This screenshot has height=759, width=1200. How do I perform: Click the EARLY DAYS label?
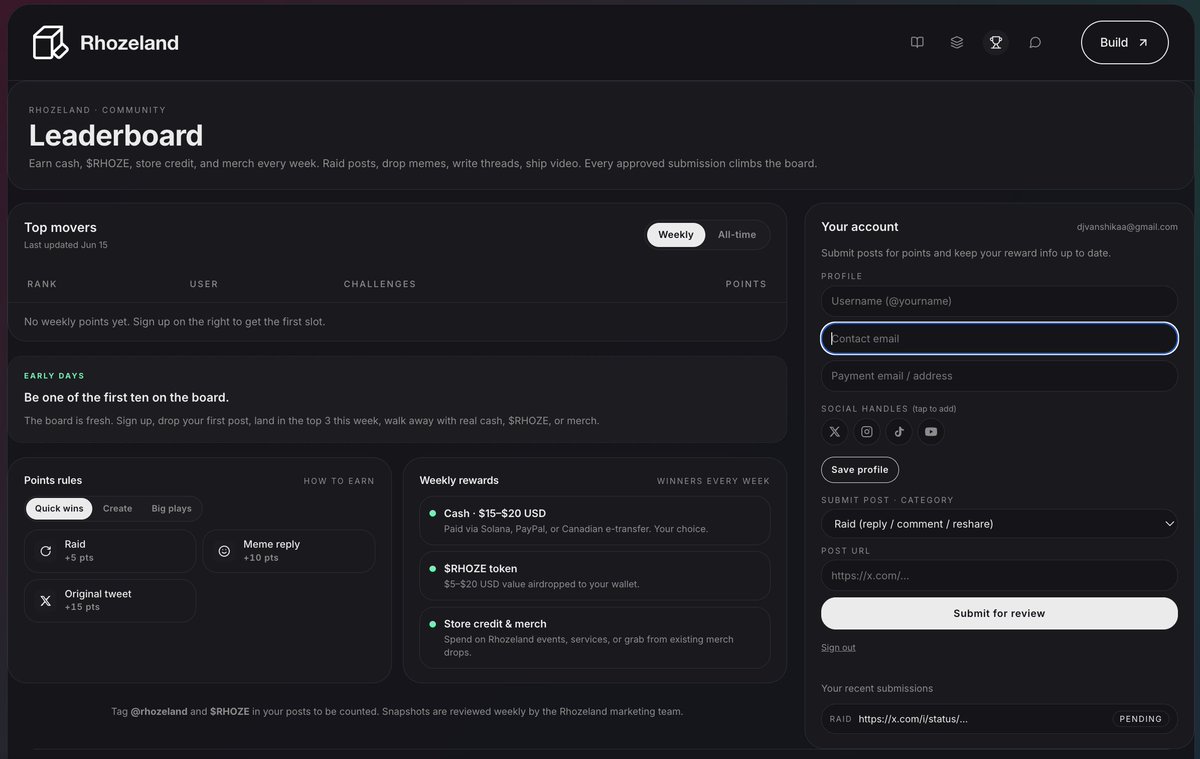54,376
